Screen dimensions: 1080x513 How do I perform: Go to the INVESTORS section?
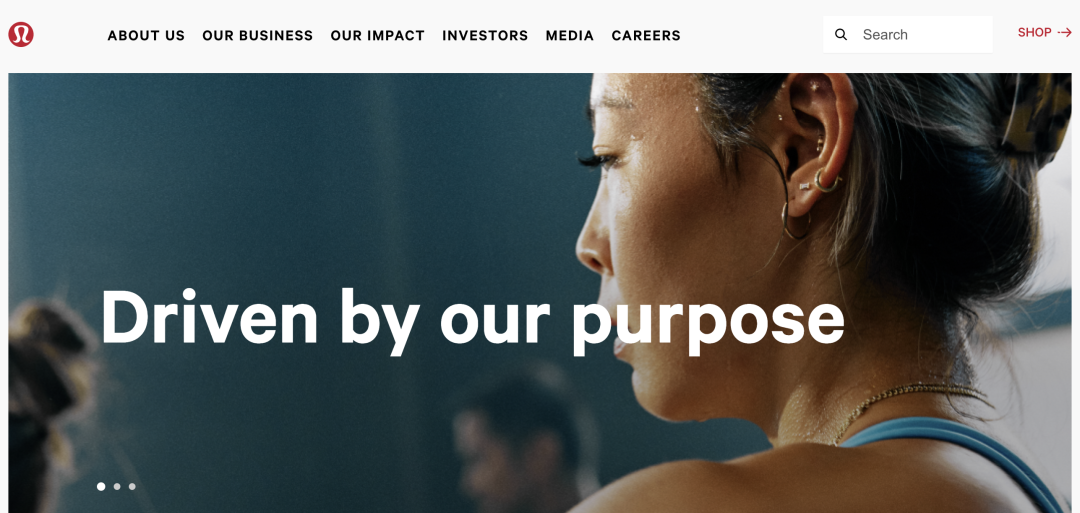click(485, 35)
